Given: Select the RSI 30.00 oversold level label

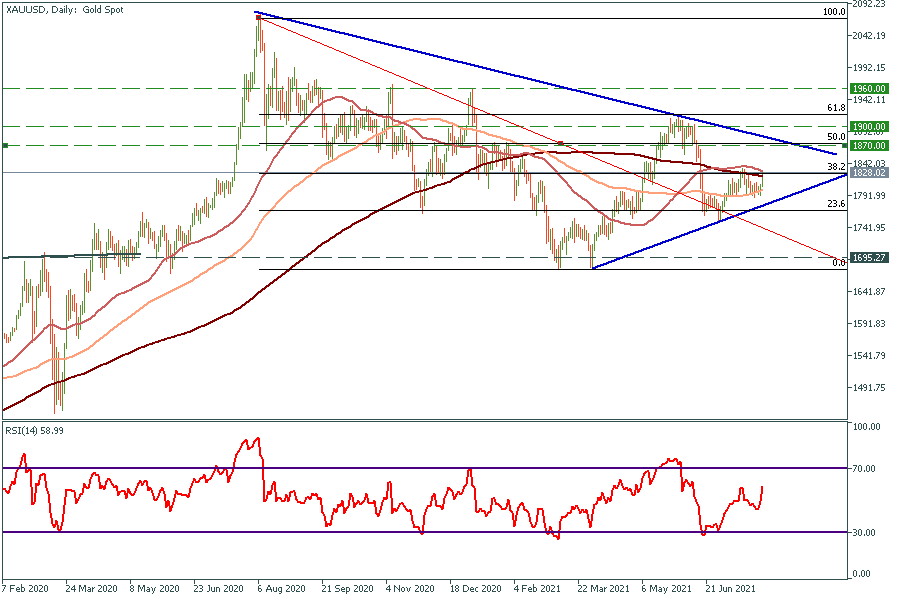Looking at the screenshot, I should (x=865, y=532).
